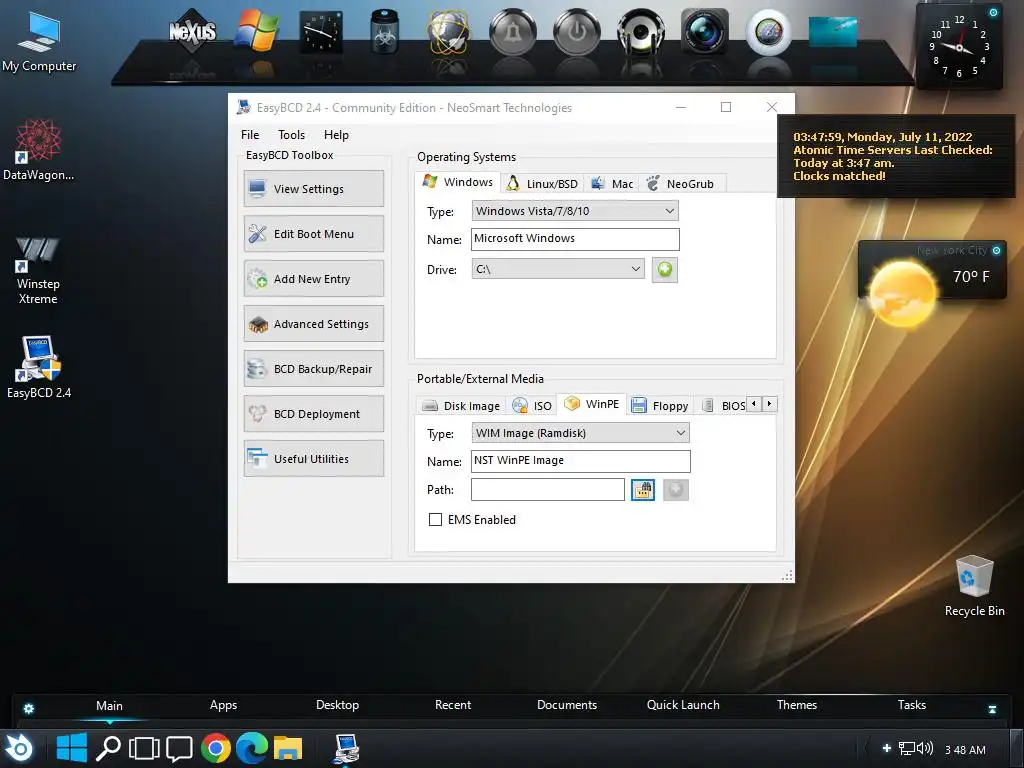Screen dimensions: 1024x768
Task: Open the biohazard recycle bin dock icon
Action: pos(384,31)
